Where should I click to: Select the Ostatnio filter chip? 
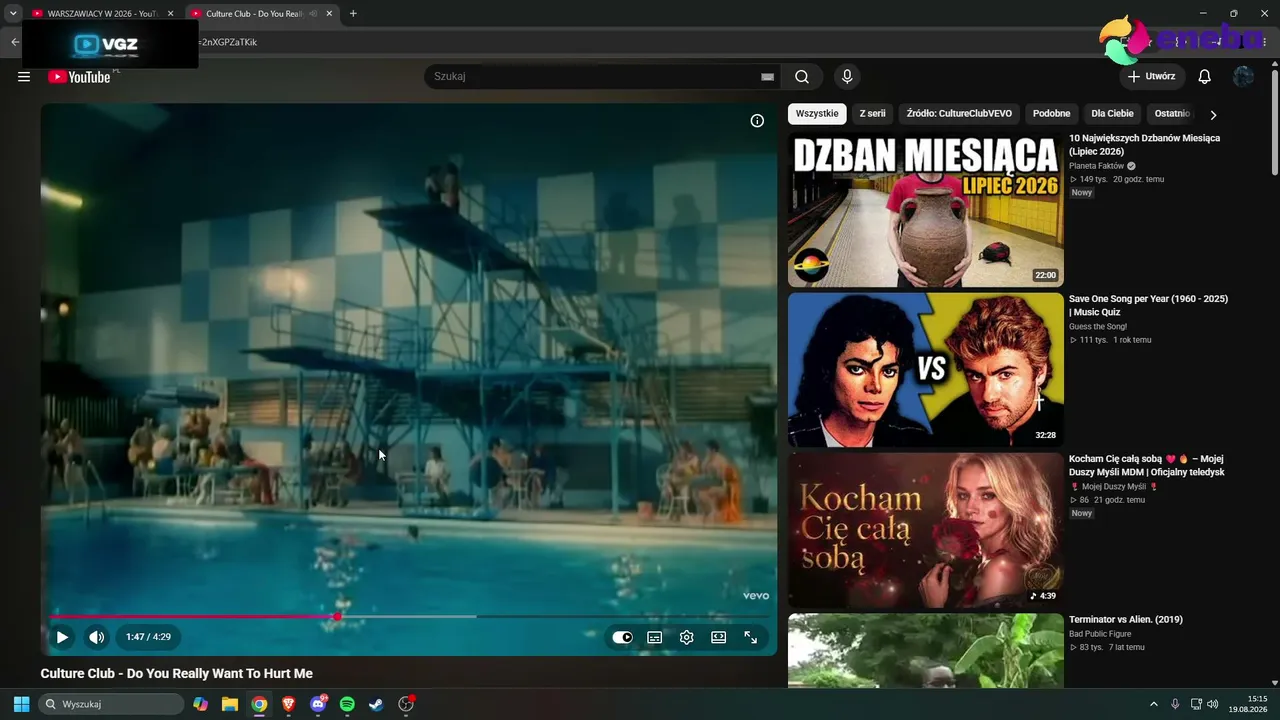tap(1172, 114)
